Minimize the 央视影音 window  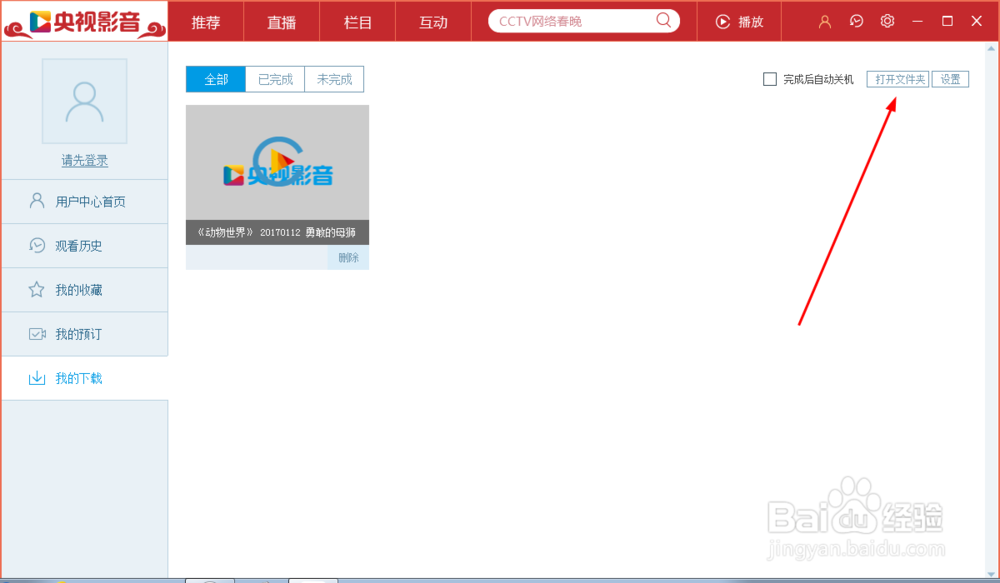tap(917, 22)
